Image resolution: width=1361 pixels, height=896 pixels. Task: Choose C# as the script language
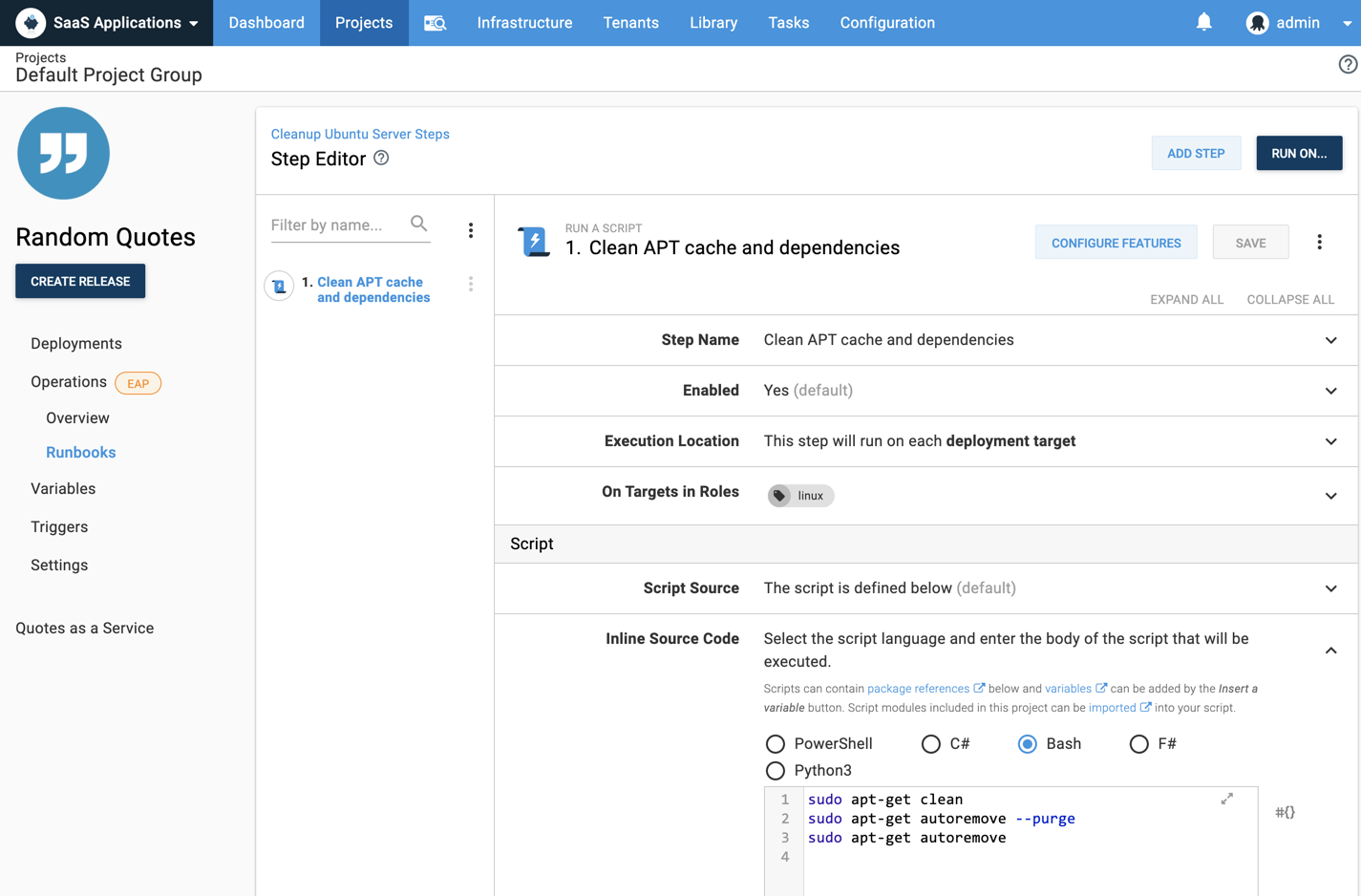931,744
